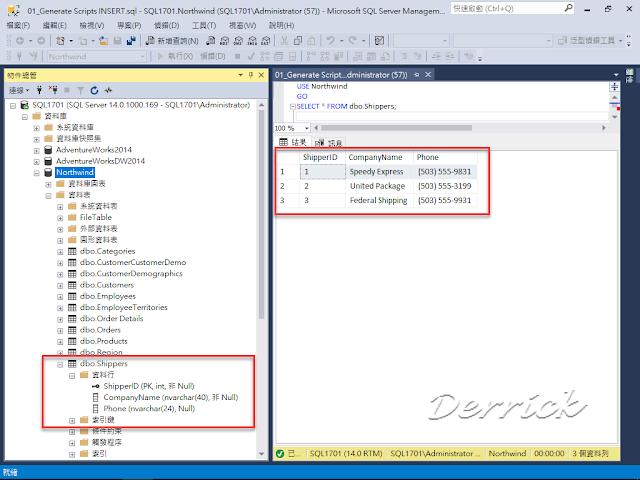
Task: Open the 工具(T) Tools menu
Action: coord(204,25)
